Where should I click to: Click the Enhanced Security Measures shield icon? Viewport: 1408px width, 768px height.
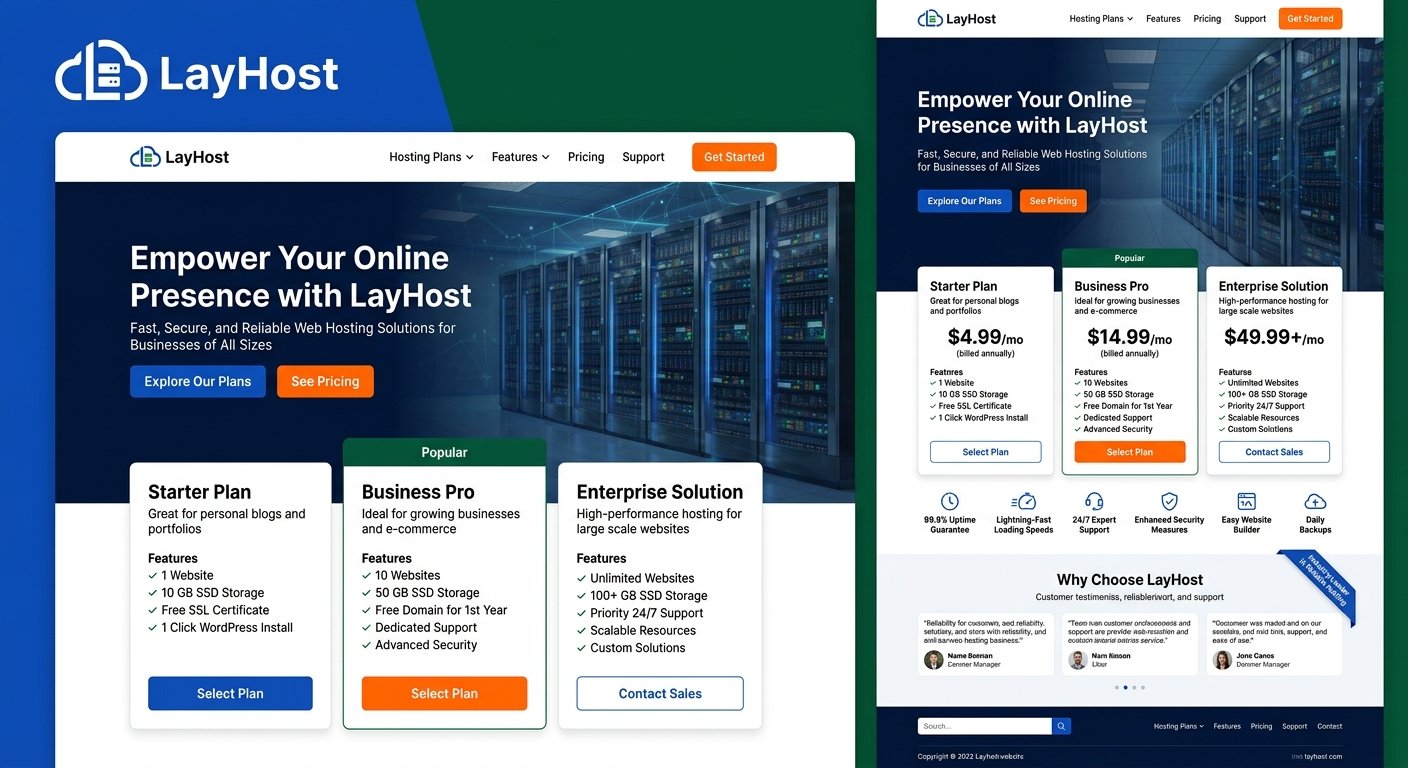tap(1169, 501)
